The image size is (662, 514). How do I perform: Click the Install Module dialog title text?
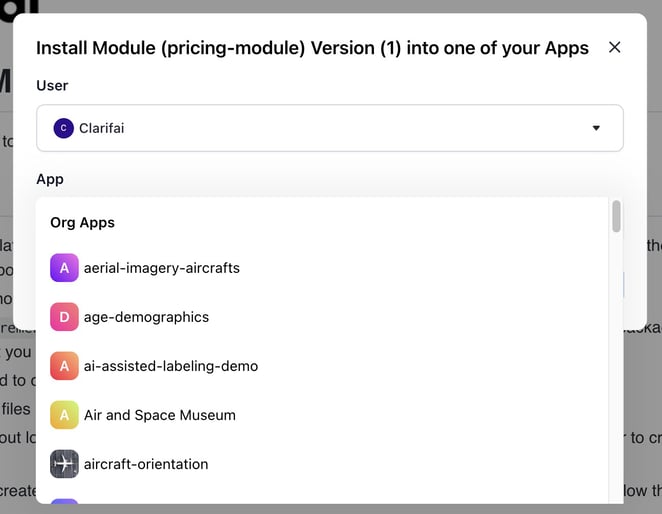click(x=312, y=48)
